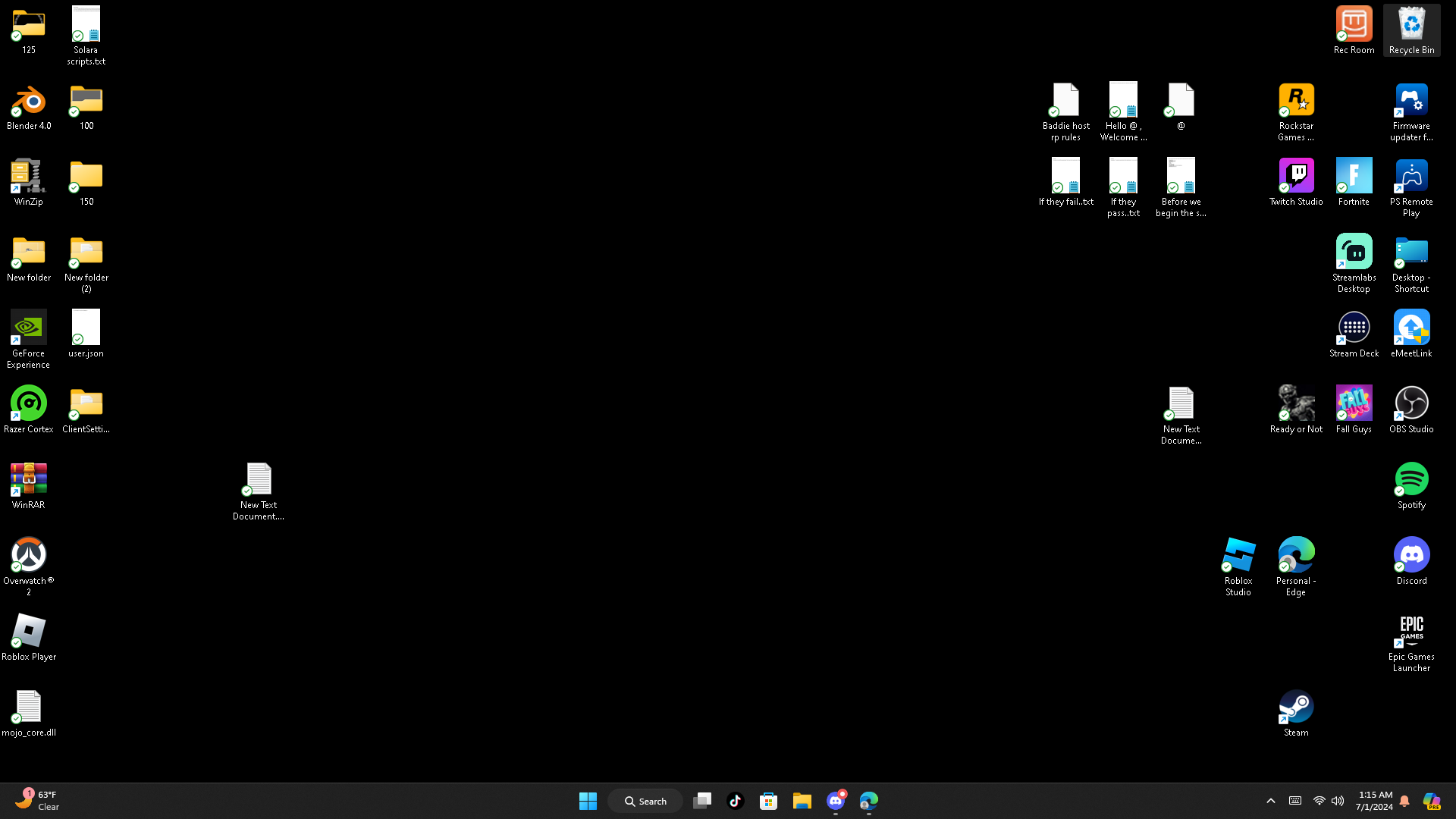Open Wi-Fi network settings in tray
Viewport: 1456px width, 819px height.
(x=1319, y=801)
